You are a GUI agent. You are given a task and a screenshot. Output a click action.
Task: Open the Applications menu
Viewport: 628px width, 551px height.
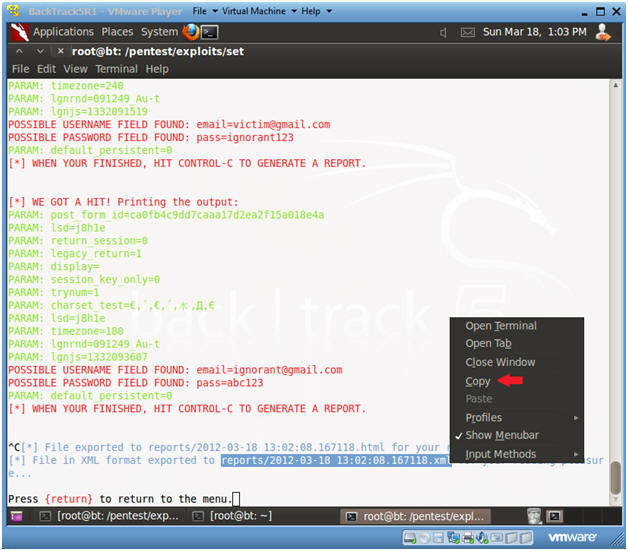pyautogui.click(x=63, y=32)
